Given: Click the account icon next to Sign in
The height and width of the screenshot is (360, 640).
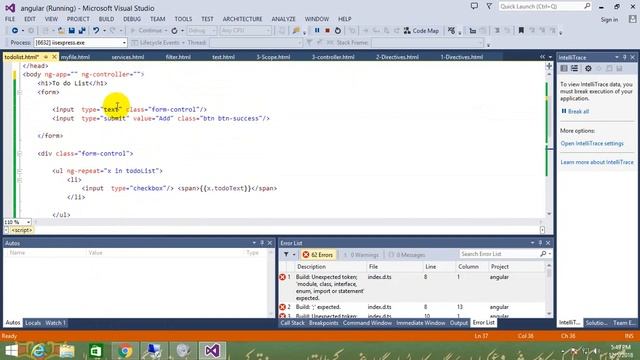Looking at the screenshot, I should tap(632, 19).
